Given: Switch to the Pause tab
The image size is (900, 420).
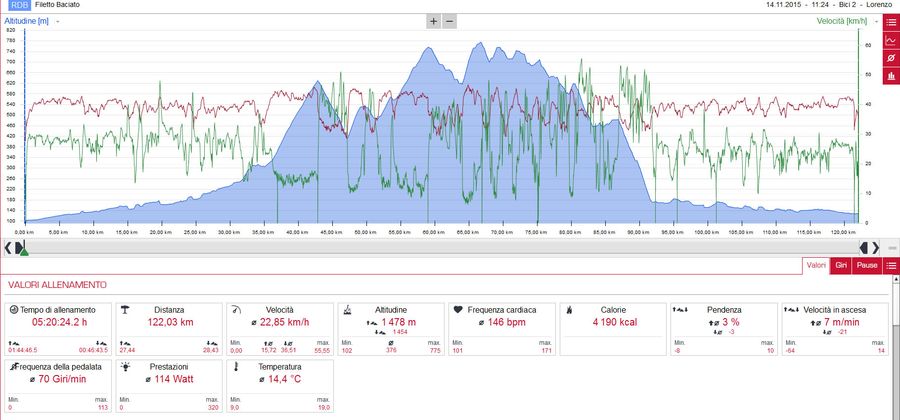Looking at the screenshot, I should [867, 266].
